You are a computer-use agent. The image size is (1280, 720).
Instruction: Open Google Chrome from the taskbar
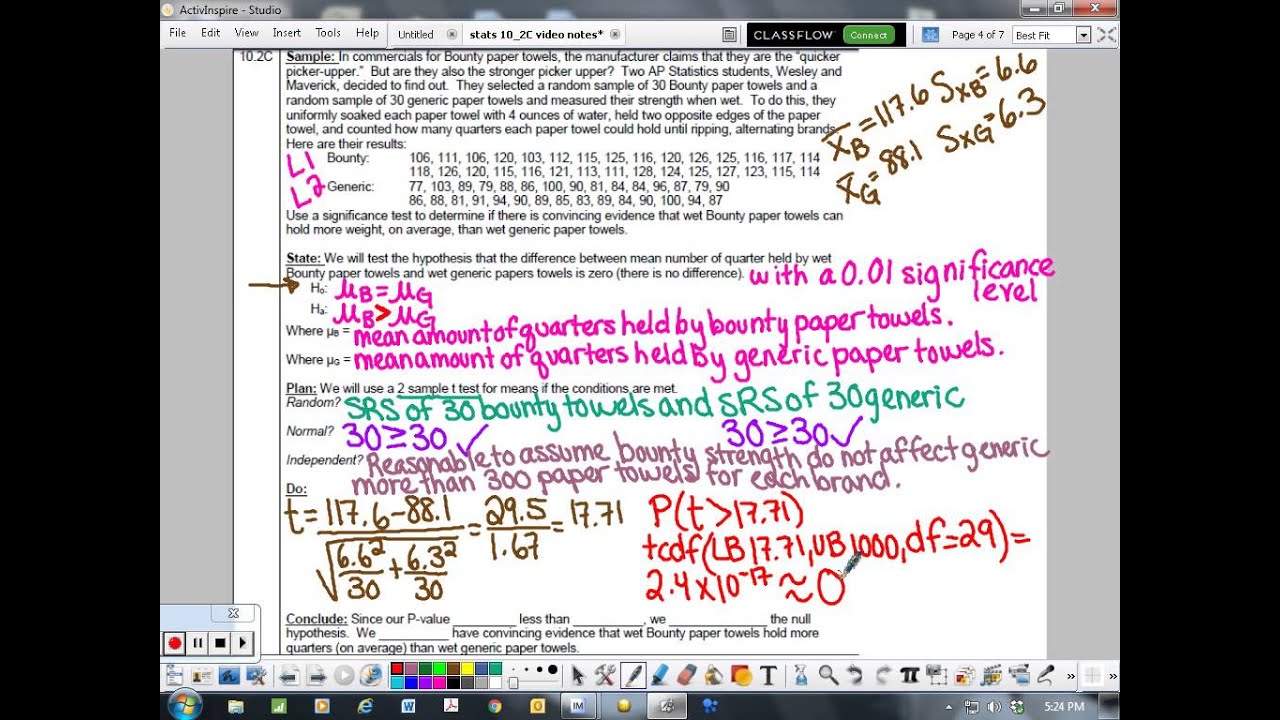(x=494, y=706)
